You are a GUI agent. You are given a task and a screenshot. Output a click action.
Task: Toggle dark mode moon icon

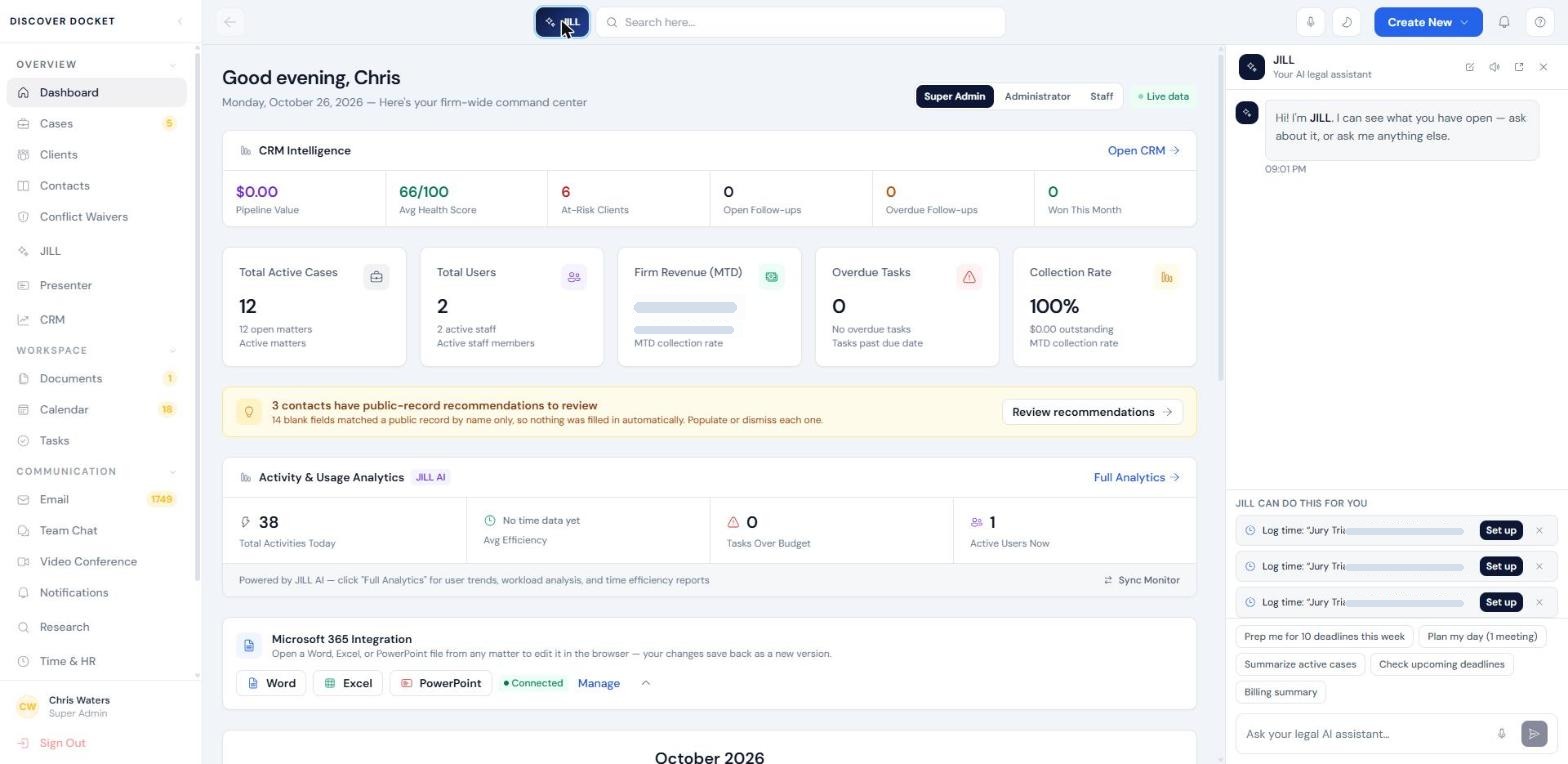(1347, 22)
